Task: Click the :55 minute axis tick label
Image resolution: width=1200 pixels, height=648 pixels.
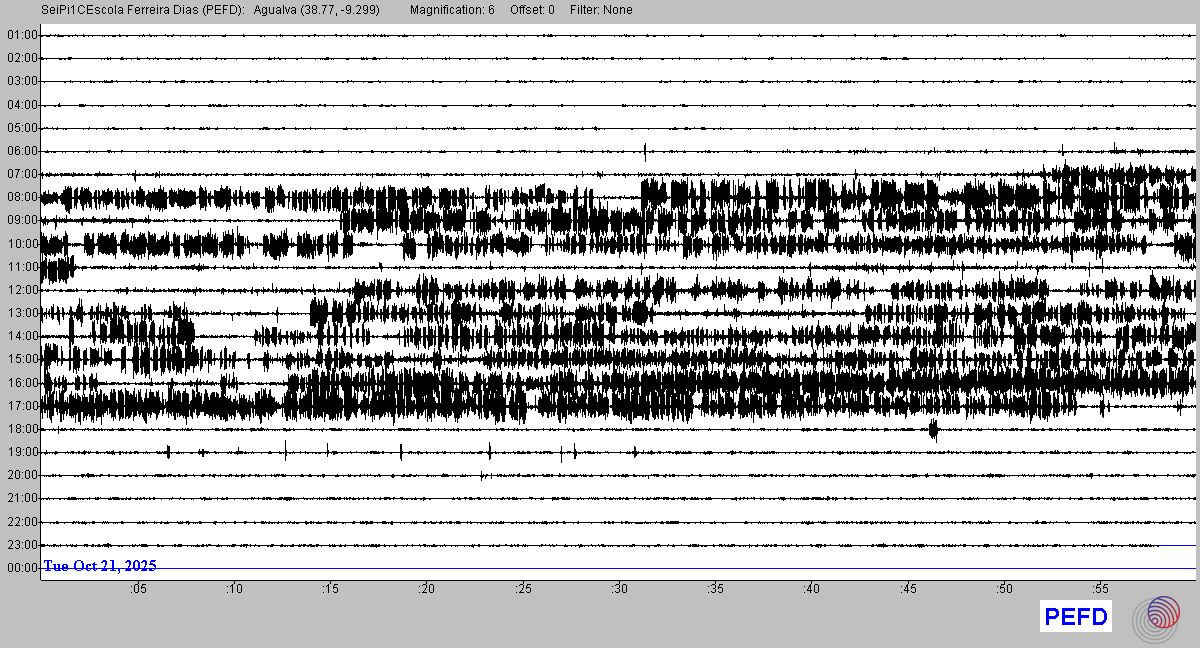Action: 1100,589
